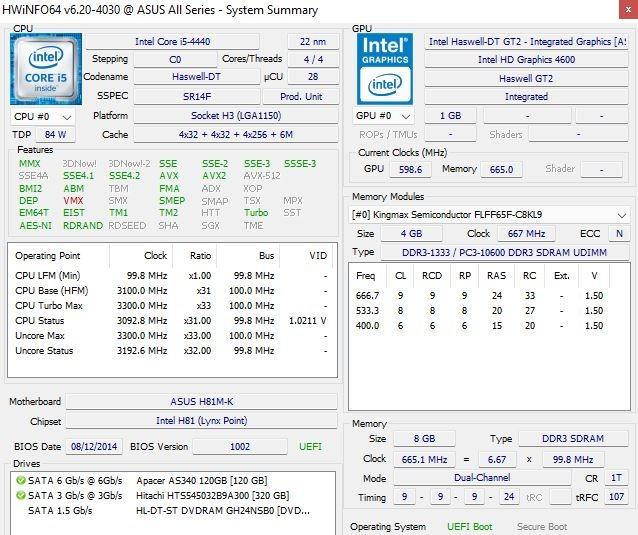Select the CPU Status row

tap(172, 321)
